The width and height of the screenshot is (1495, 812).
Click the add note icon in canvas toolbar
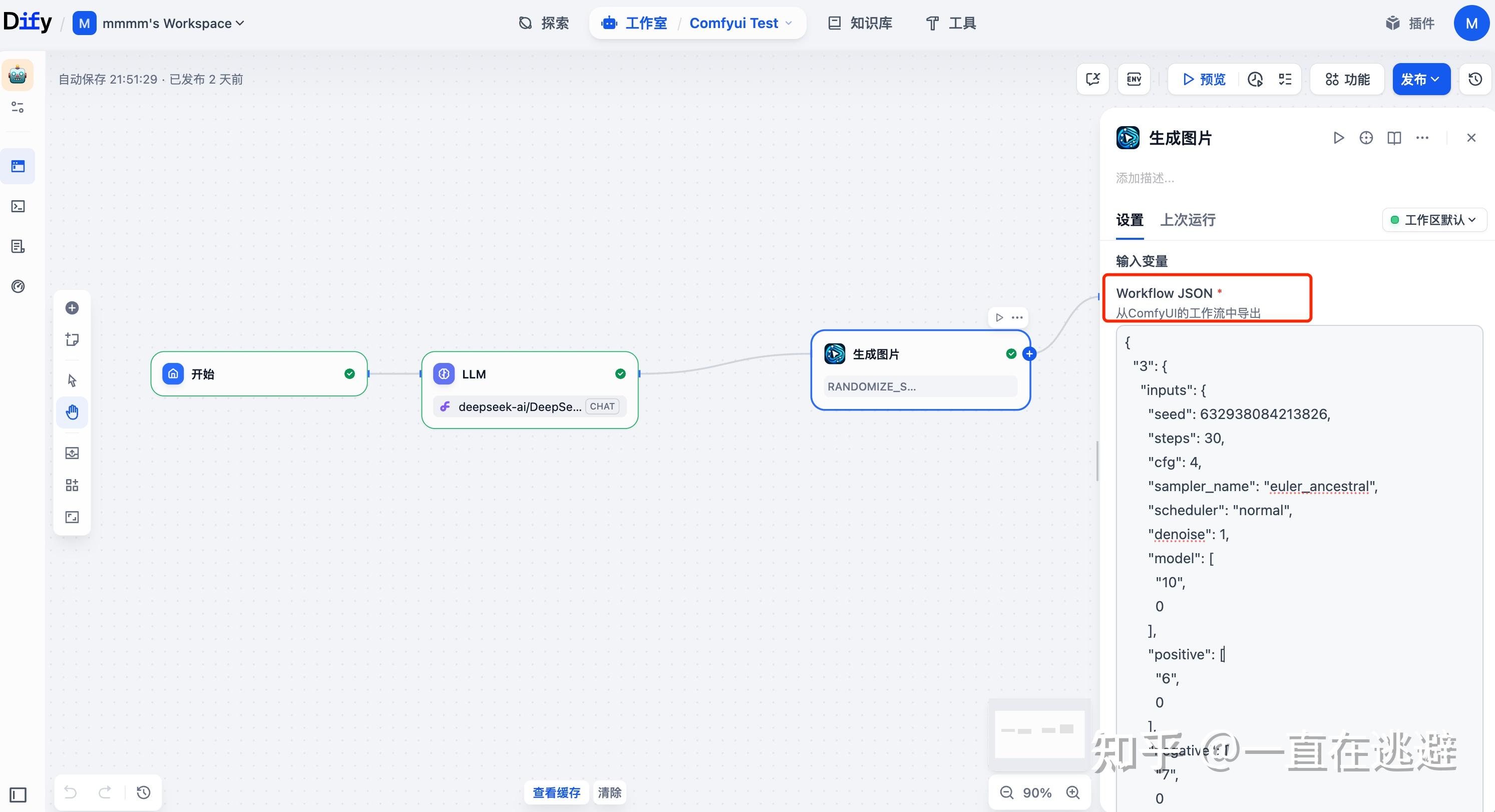[x=72, y=339]
